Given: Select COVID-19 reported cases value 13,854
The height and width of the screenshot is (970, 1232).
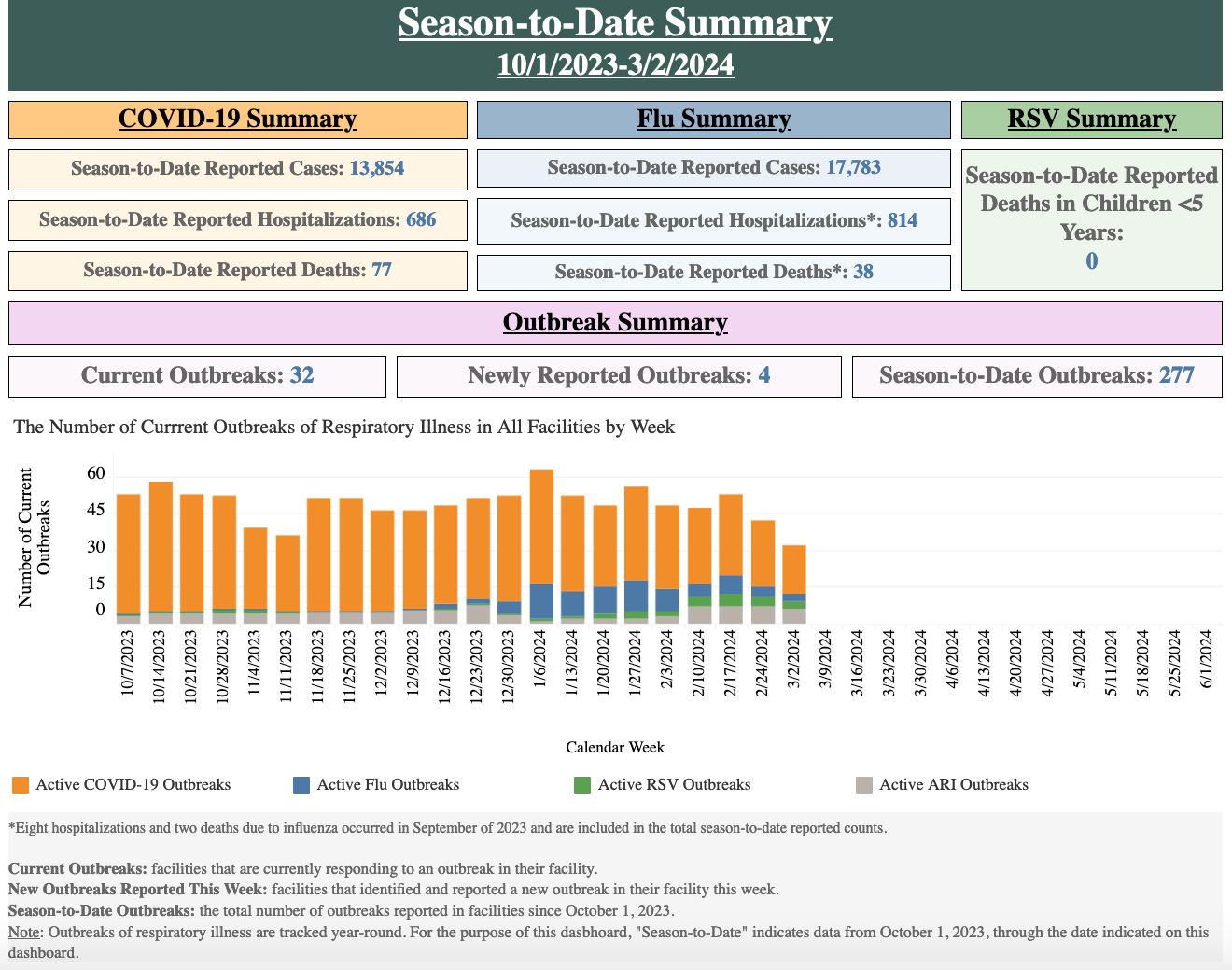Looking at the screenshot, I should 377,168.
